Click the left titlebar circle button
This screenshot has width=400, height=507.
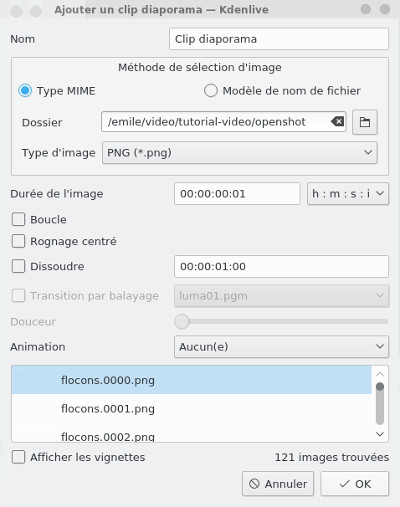(x=16, y=11)
